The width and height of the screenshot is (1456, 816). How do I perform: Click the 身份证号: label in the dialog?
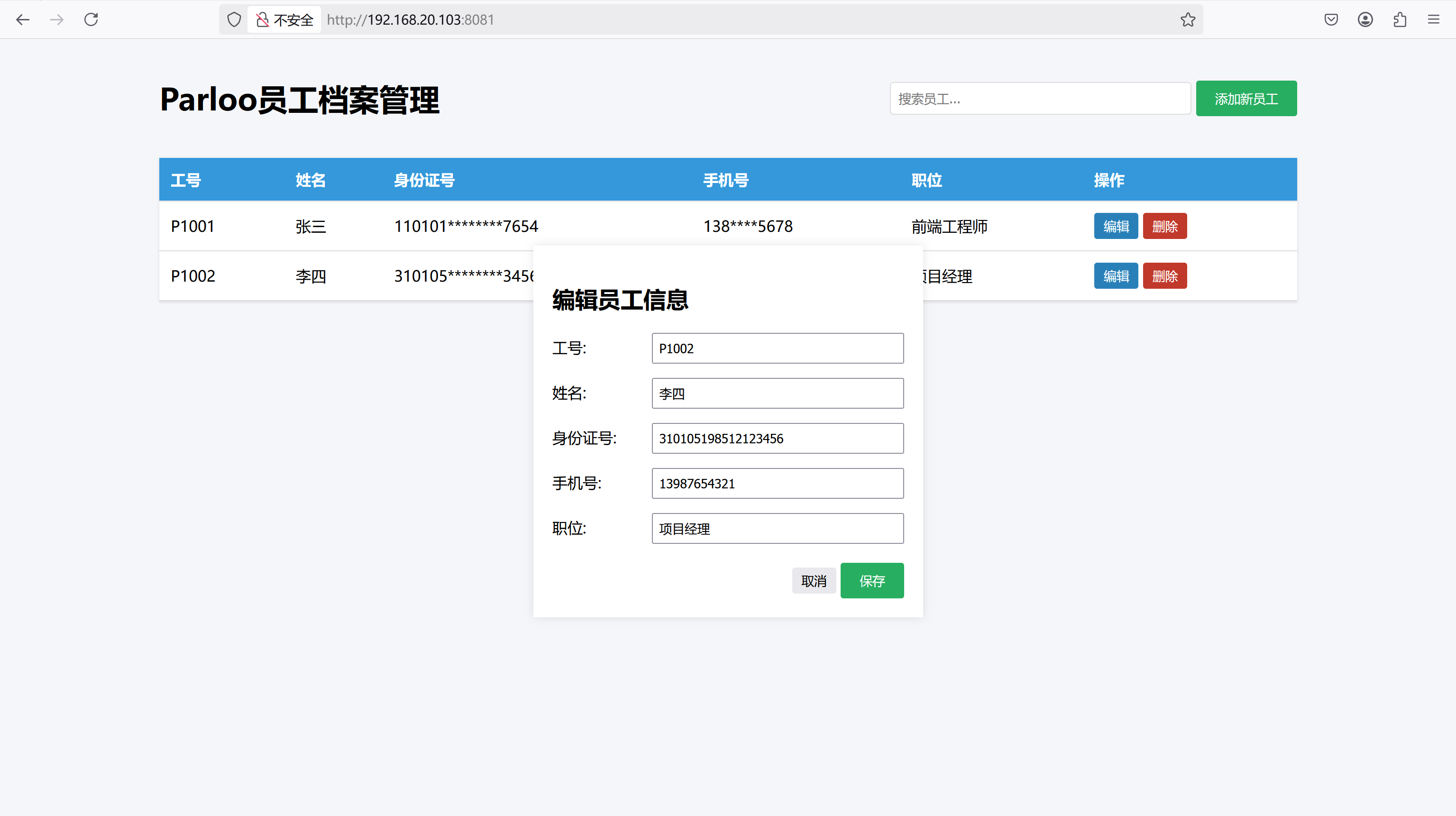coord(585,438)
